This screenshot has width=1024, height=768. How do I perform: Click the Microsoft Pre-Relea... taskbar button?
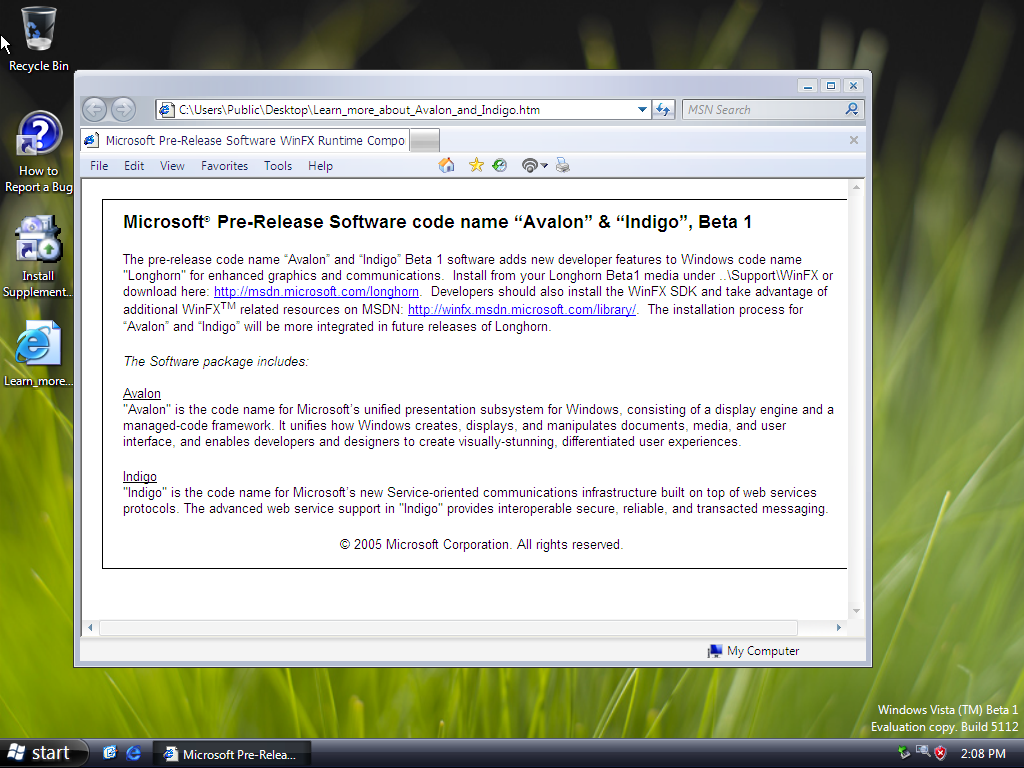click(x=231, y=754)
